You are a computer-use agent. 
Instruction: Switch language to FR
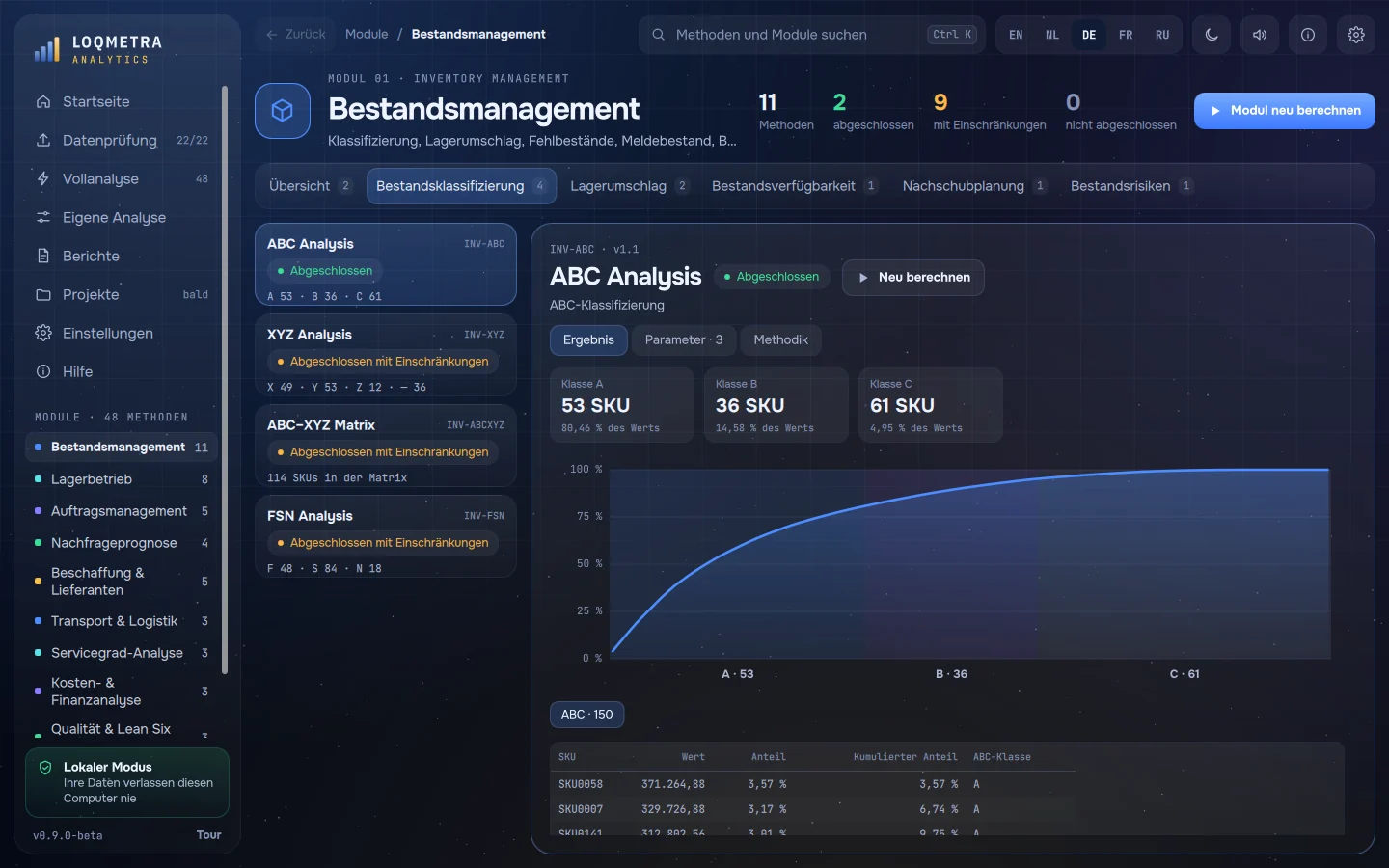1126,35
